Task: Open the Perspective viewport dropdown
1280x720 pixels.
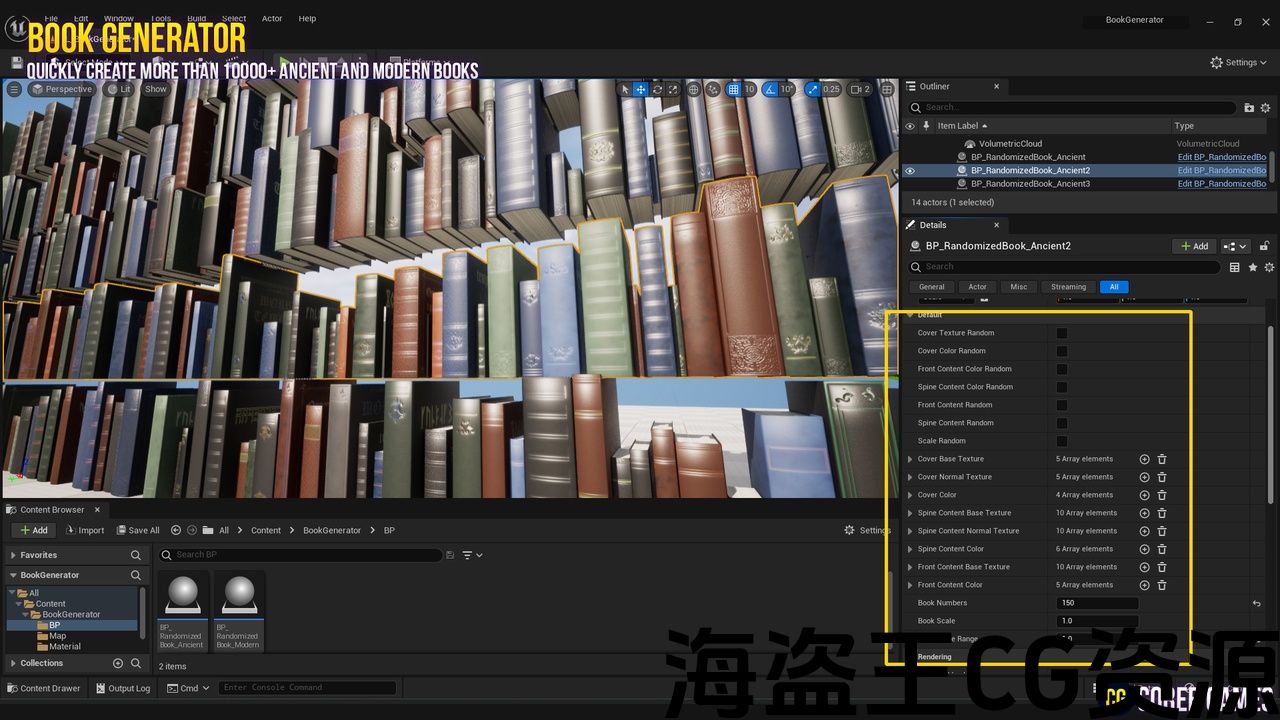Action: [62, 89]
